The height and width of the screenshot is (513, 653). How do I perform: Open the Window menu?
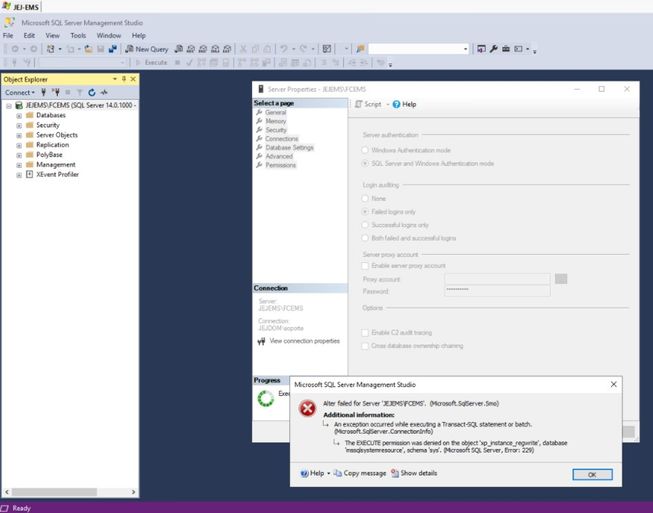coord(109,35)
